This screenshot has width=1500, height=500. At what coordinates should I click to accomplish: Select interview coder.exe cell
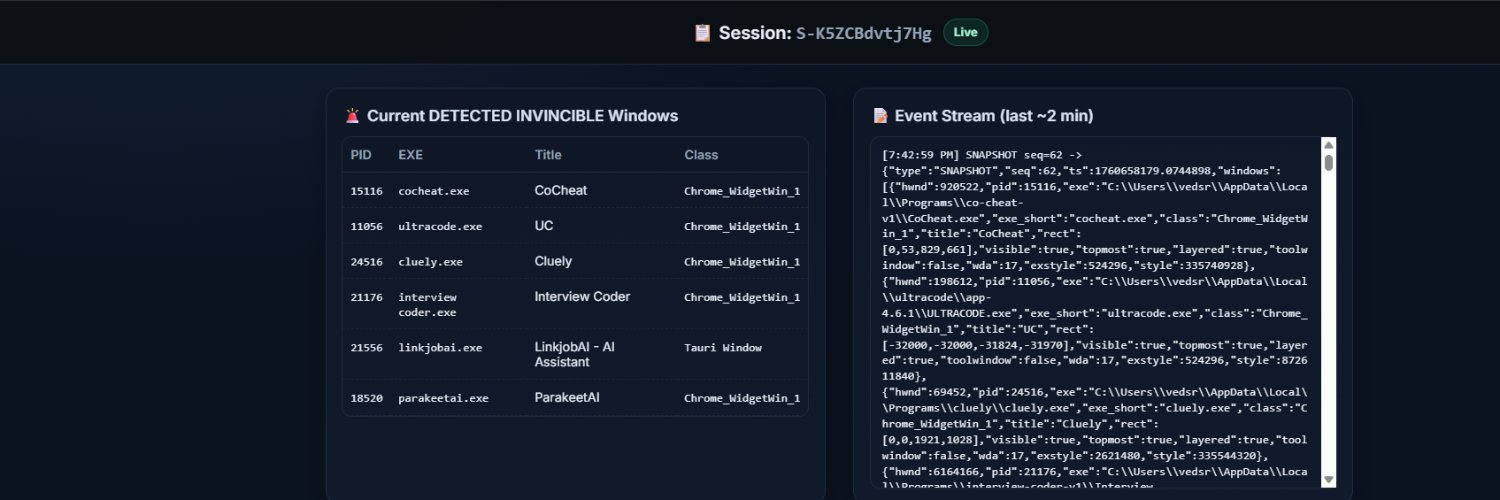(428, 305)
